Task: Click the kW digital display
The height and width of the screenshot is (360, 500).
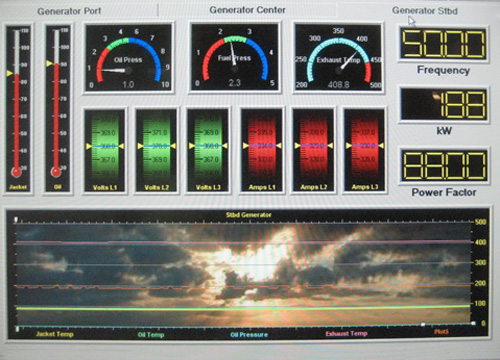Action: tap(444, 105)
